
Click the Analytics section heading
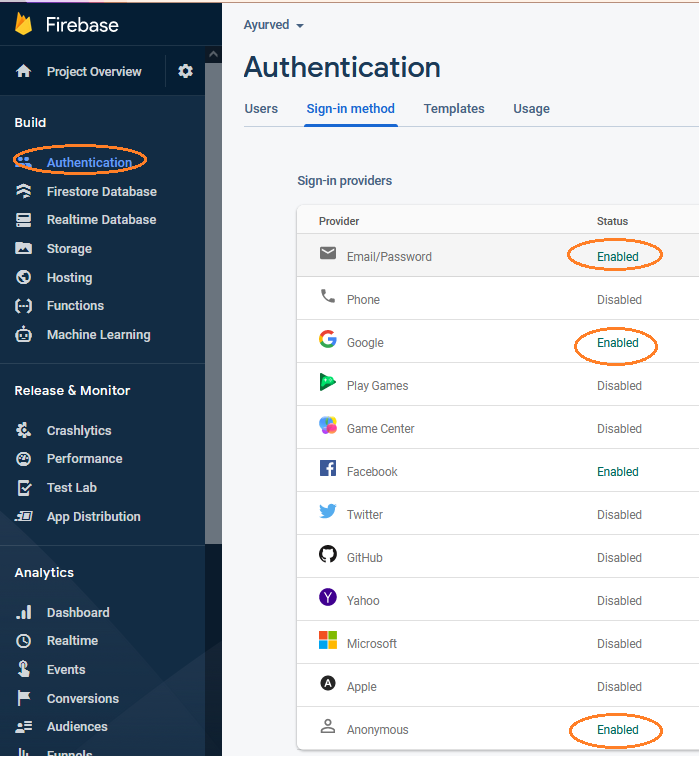point(44,573)
